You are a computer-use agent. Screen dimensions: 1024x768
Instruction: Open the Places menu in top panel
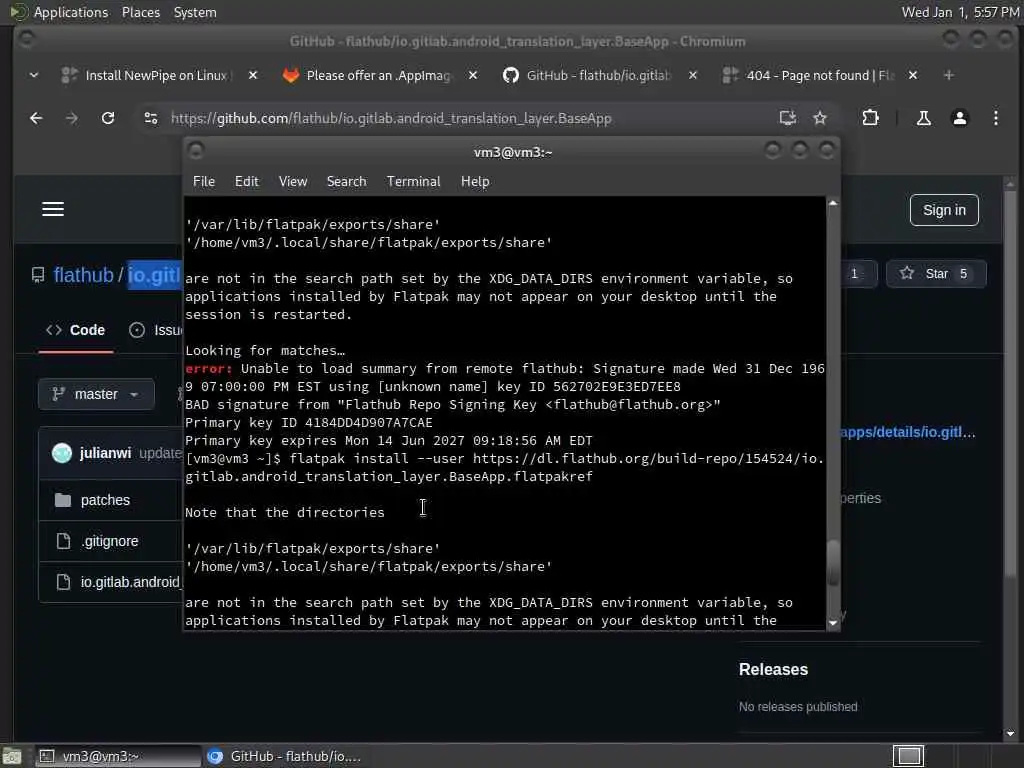tap(140, 12)
